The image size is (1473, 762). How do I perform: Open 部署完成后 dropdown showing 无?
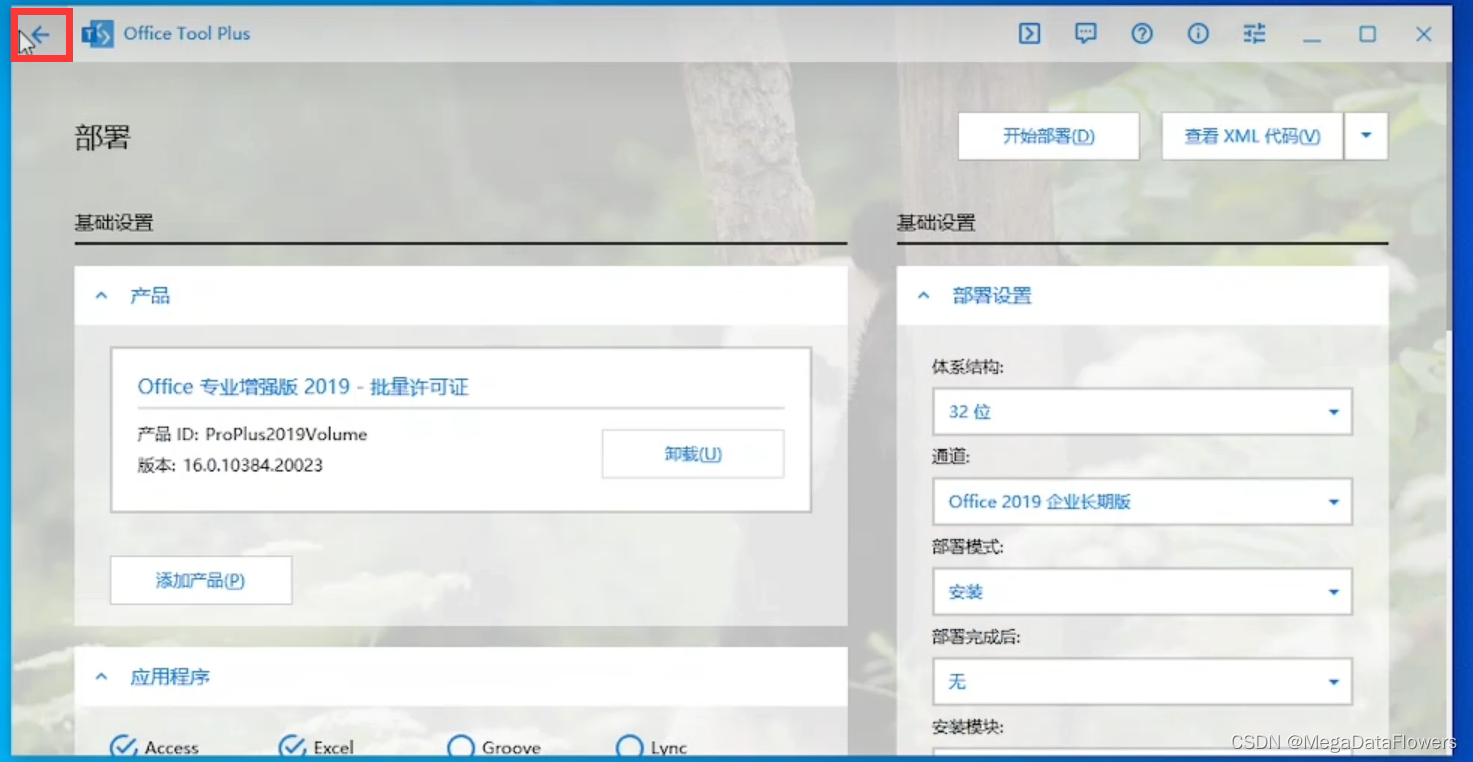tap(1142, 682)
